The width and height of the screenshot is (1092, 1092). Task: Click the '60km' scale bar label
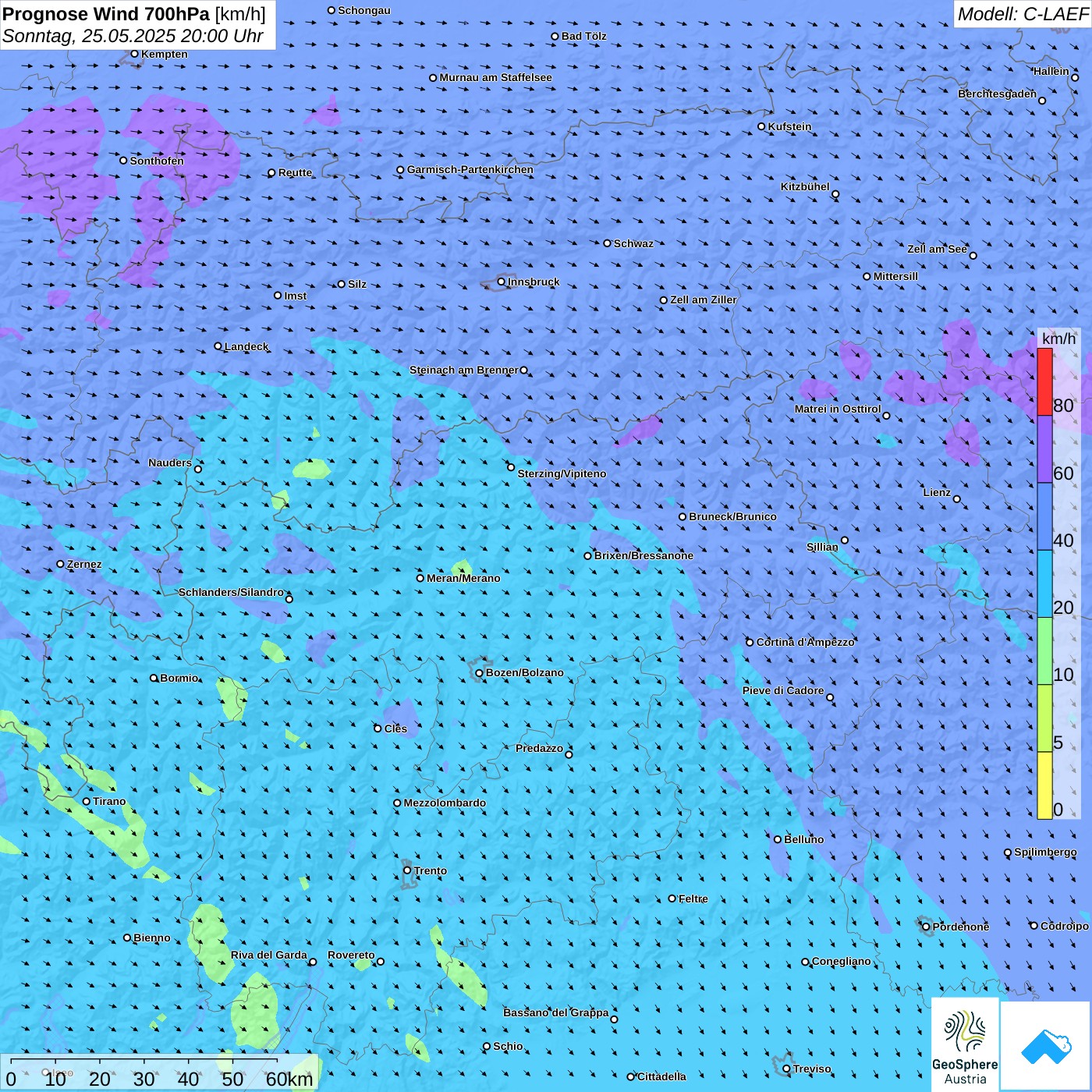(289, 1080)
